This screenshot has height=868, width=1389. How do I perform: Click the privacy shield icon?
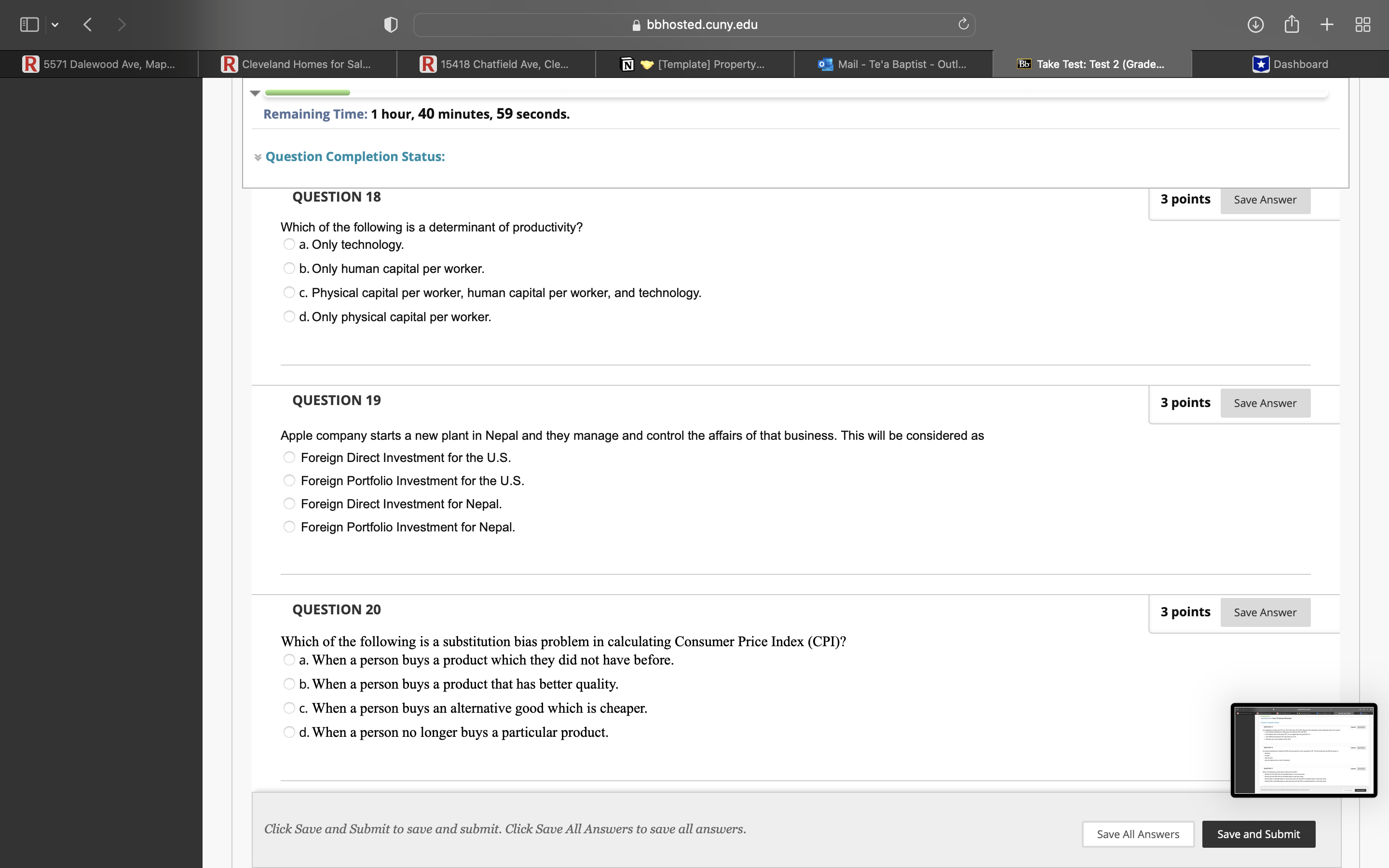click(390, 25)
